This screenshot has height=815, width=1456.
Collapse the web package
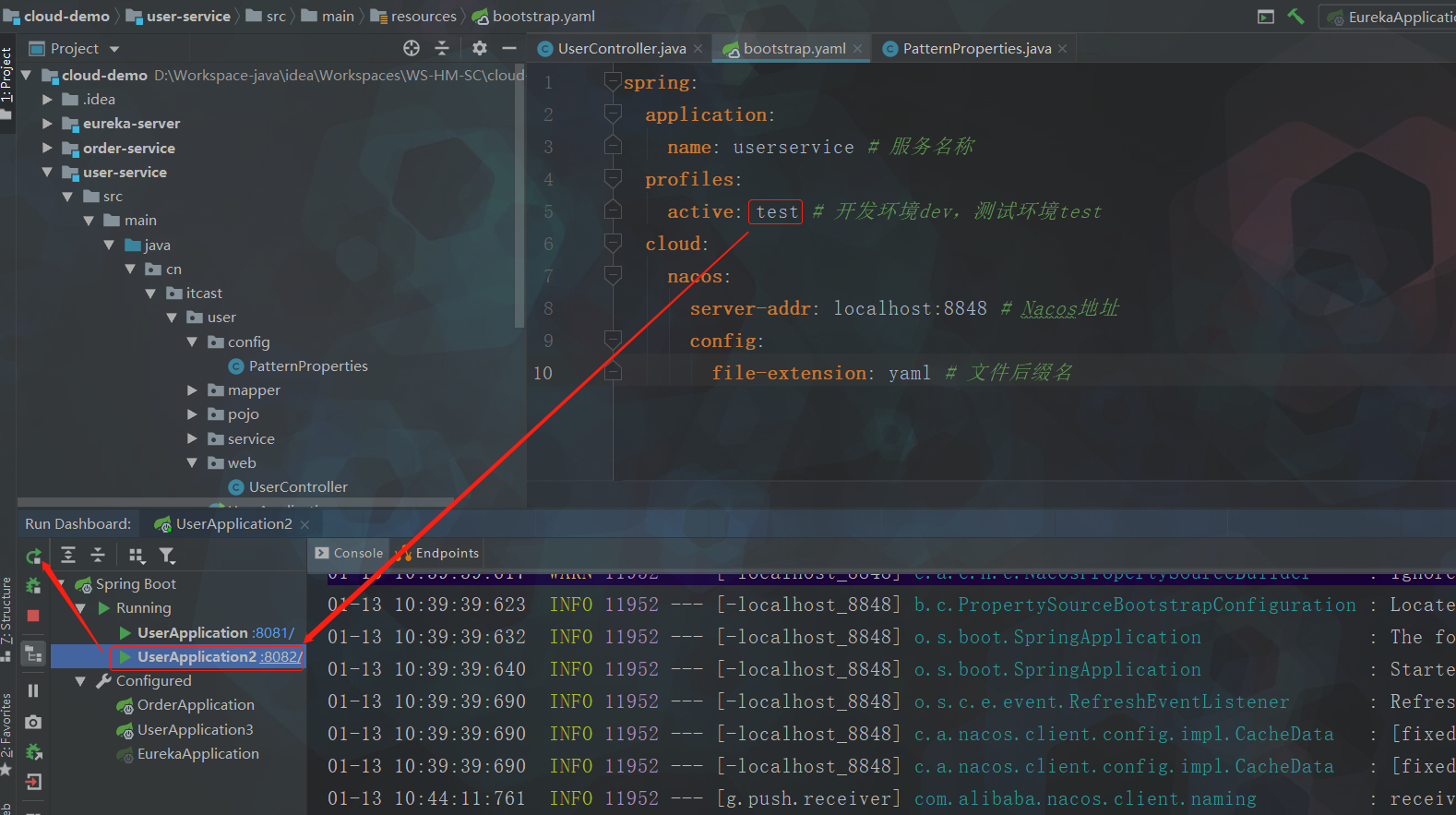[193, 463]
